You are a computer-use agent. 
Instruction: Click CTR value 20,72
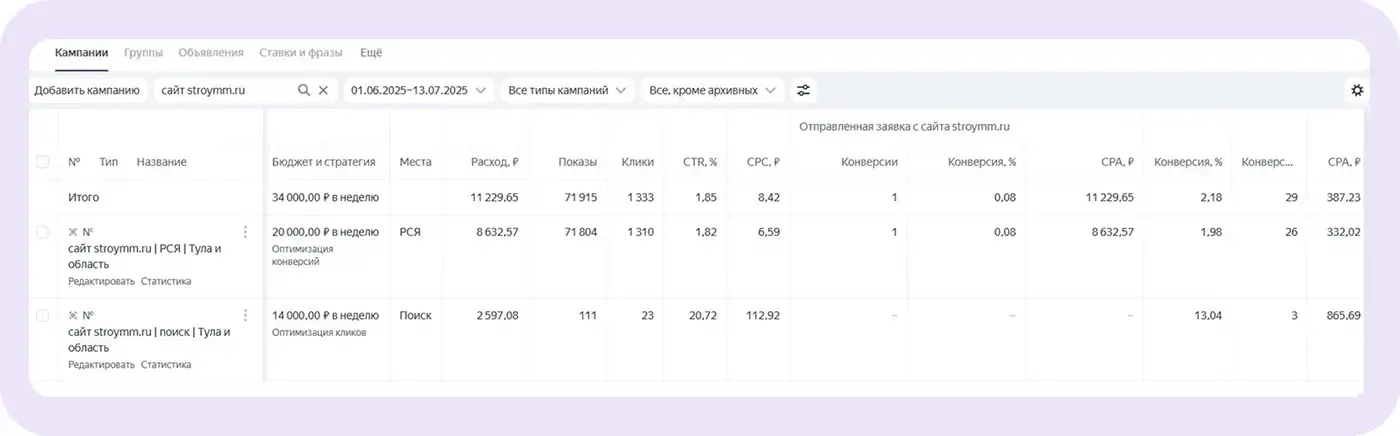[703, 315]
